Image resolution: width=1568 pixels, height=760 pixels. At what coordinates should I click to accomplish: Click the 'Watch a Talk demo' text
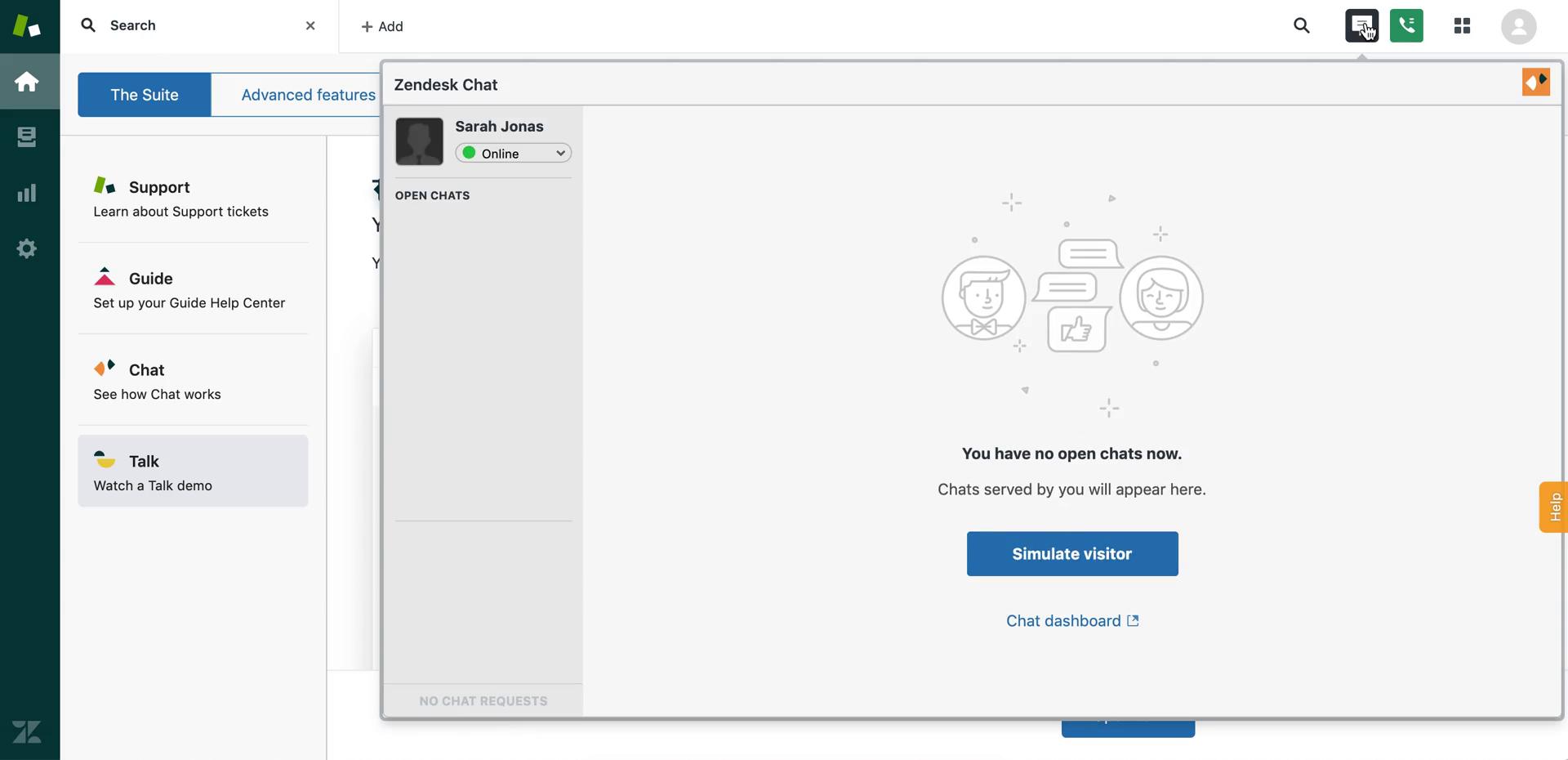click(153, 486)
